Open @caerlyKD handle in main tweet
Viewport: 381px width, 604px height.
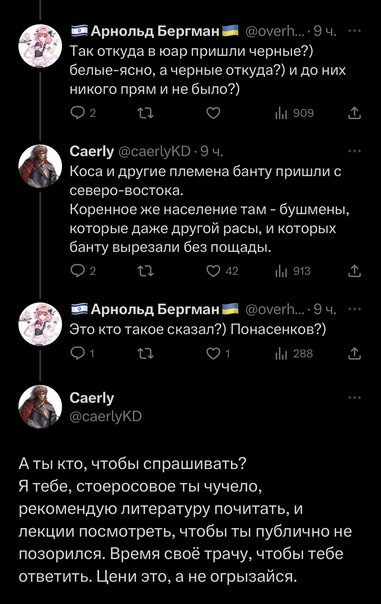point(106,416)
